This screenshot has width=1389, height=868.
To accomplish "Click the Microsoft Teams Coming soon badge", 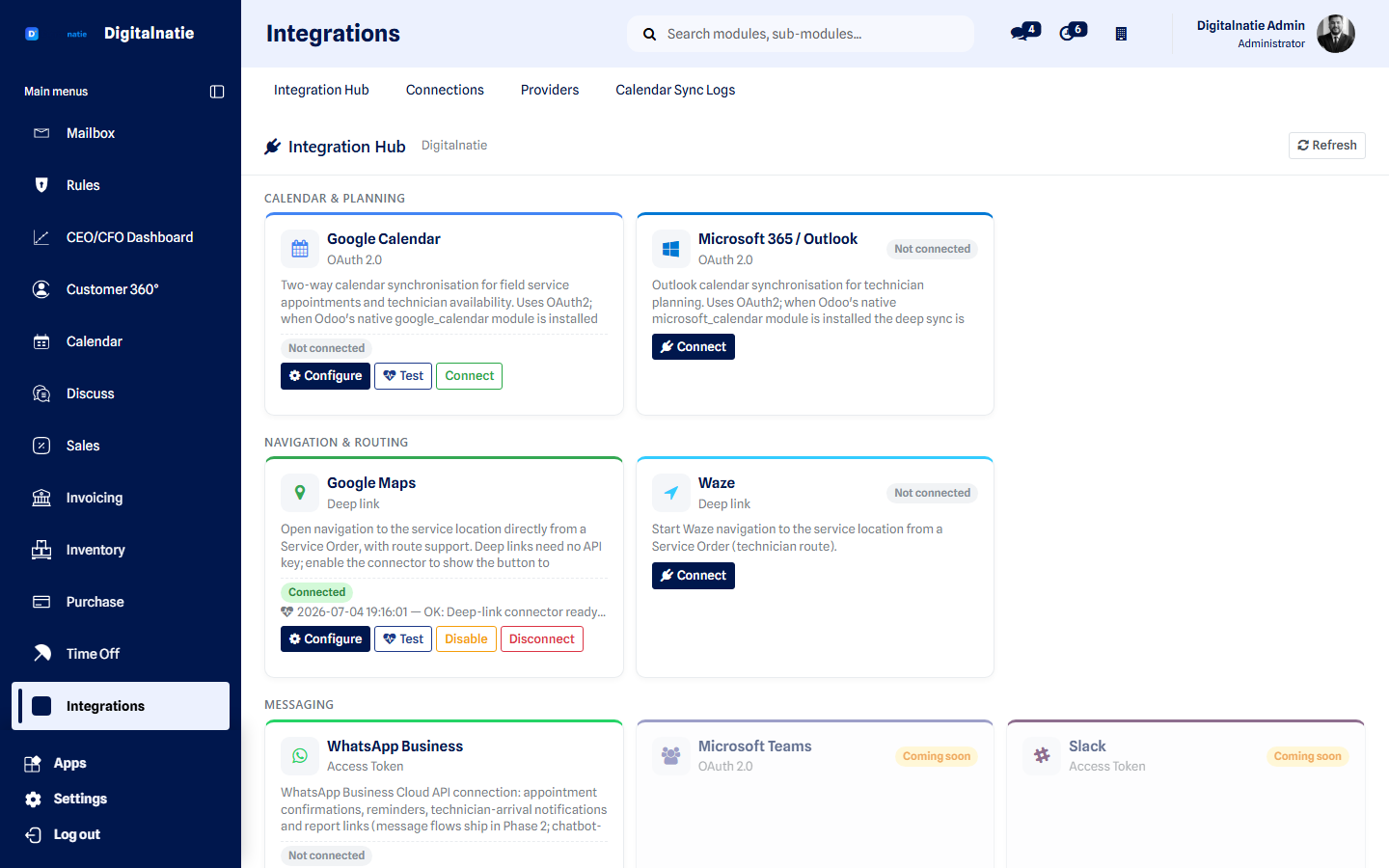I will click(937, 756).
